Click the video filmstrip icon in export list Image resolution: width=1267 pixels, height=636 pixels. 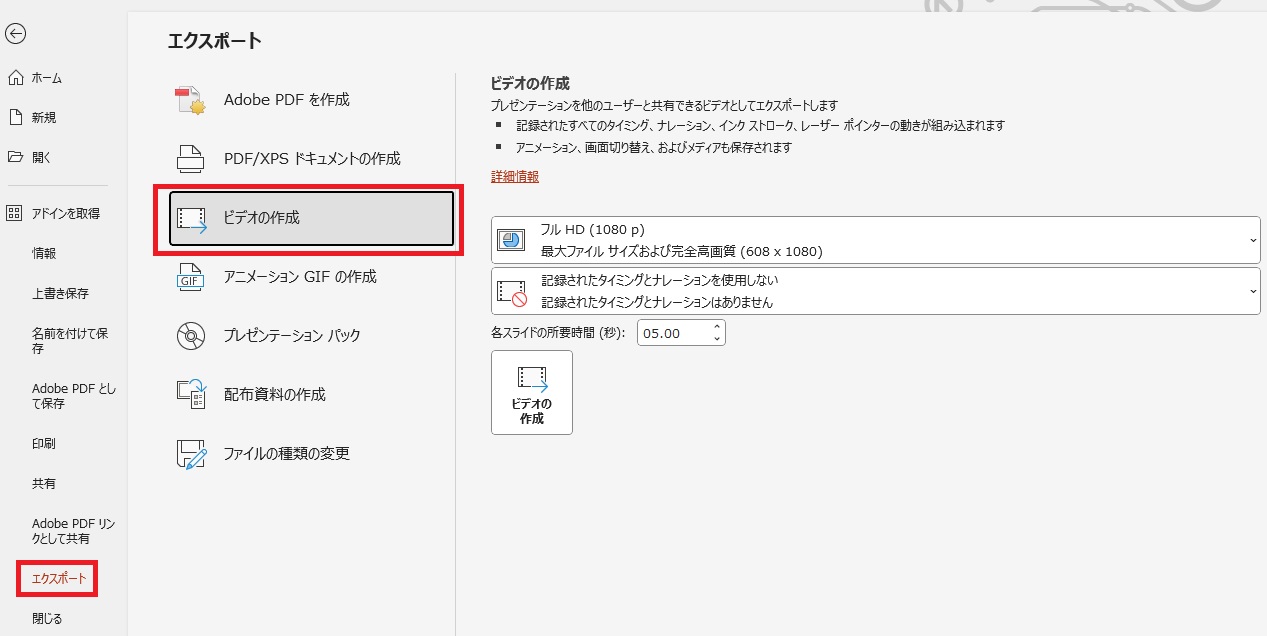[x=191, y=218]
